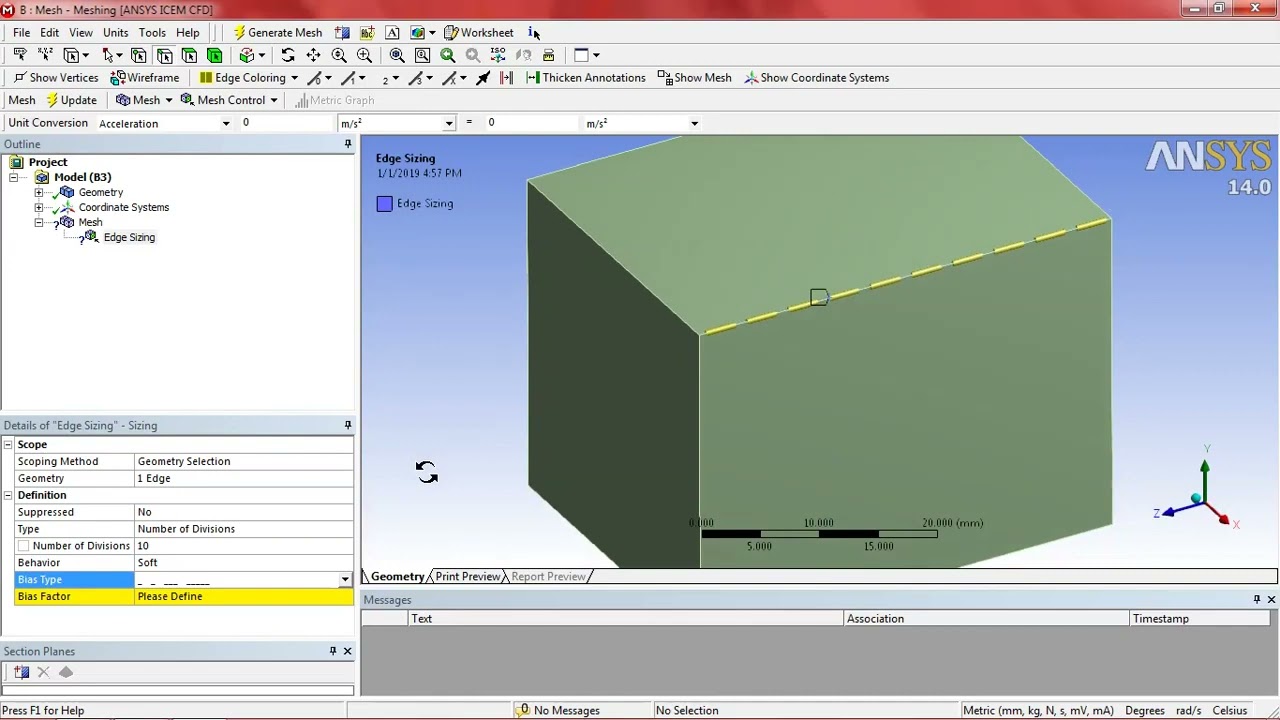Activate the Pan view tool
The image size is (1280, 720).
pyautogui.click(x=313, y=55)
